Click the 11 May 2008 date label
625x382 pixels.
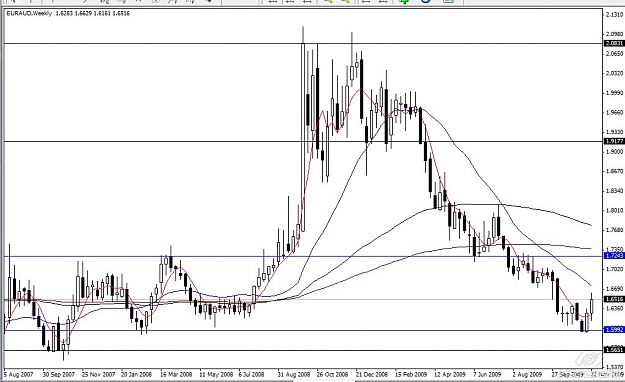coord(216,375)
